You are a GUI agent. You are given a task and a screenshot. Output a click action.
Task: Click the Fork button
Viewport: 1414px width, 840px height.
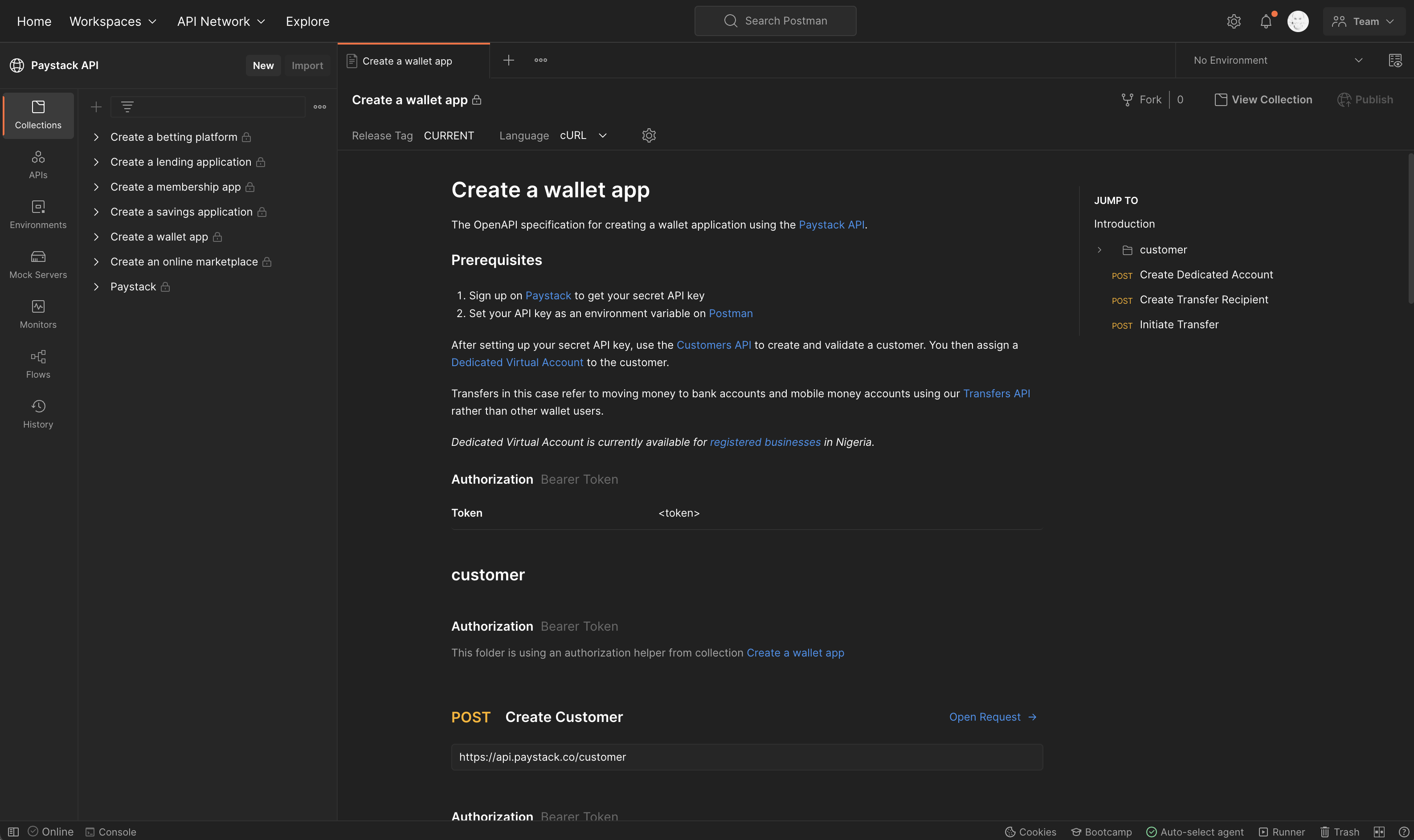click(1141, 100)
